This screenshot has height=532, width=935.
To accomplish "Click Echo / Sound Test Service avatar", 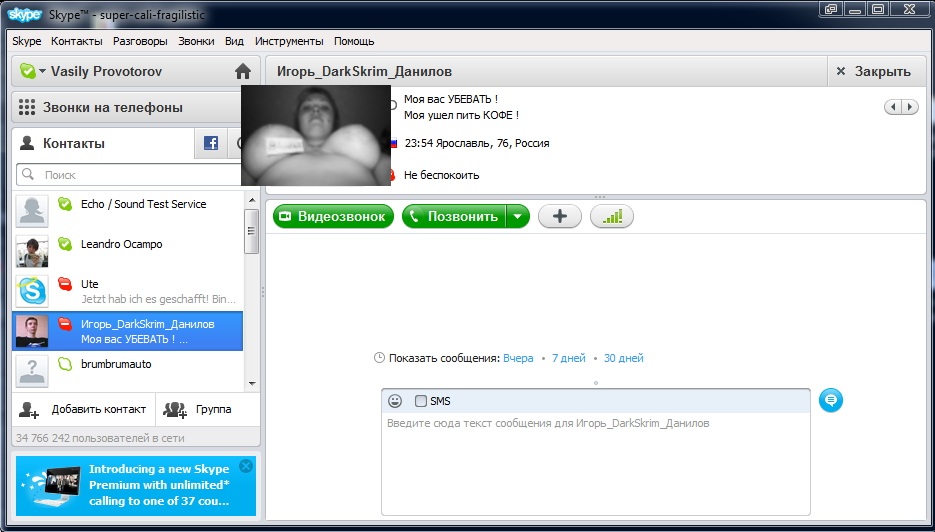I will click(x=32, y=211).
